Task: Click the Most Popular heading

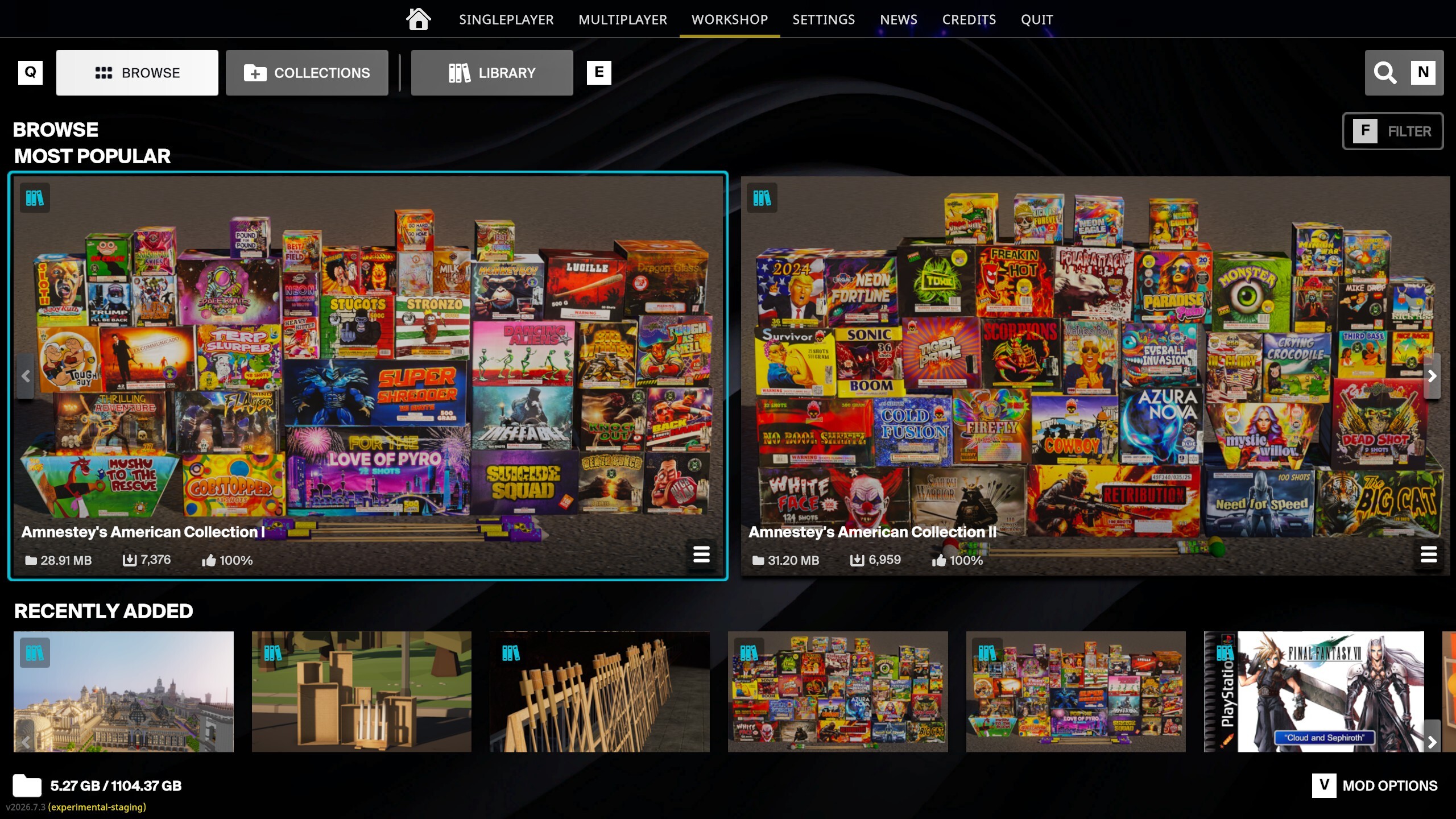Action: (92, 156)
